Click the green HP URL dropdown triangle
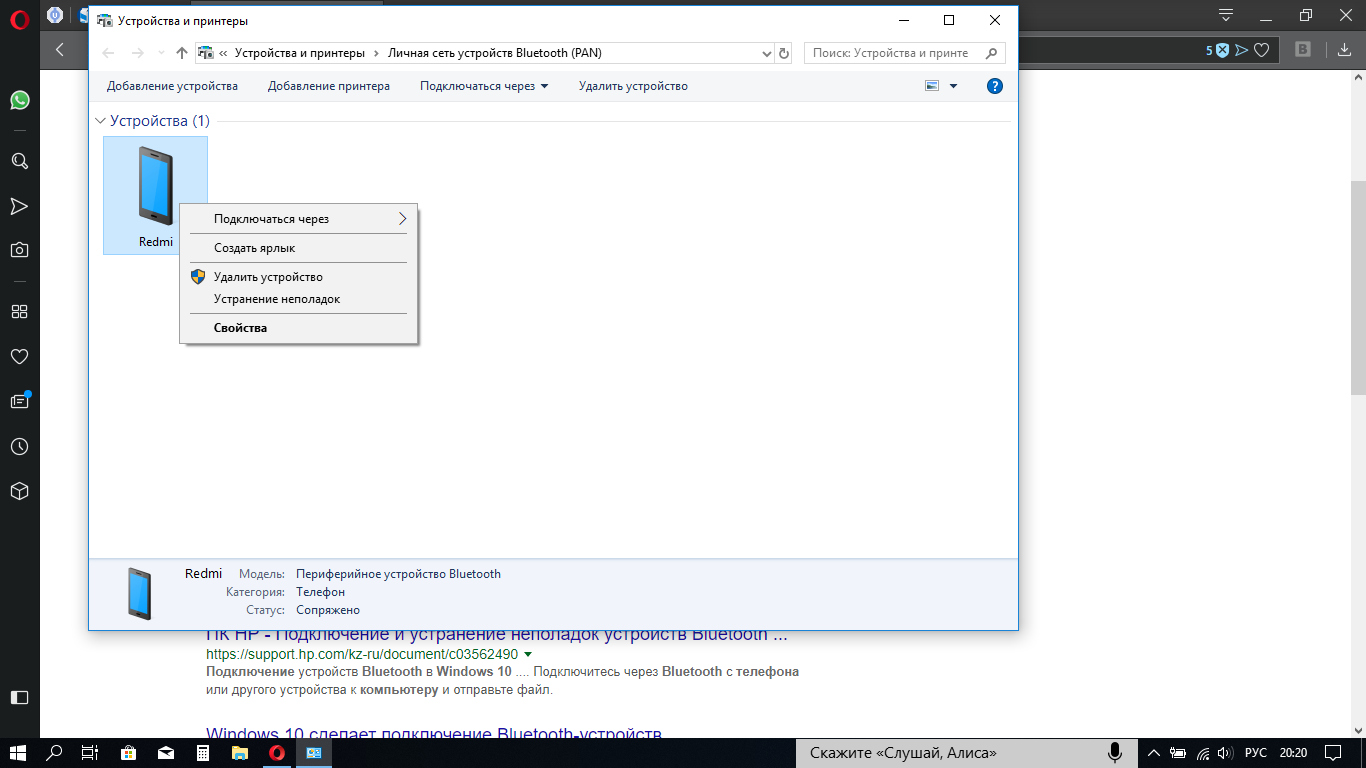This screenshot has height=768, width=1366. (x=527, y=655)
